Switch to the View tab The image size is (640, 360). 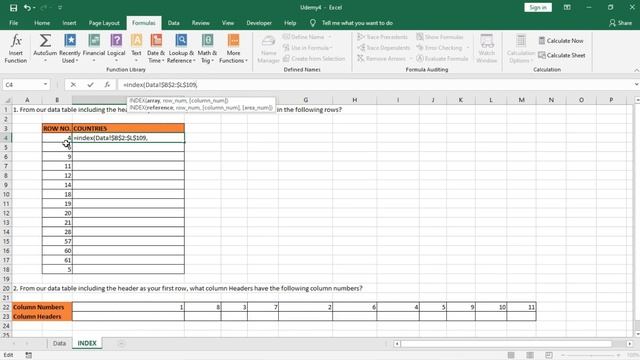[x=228, y=23]
